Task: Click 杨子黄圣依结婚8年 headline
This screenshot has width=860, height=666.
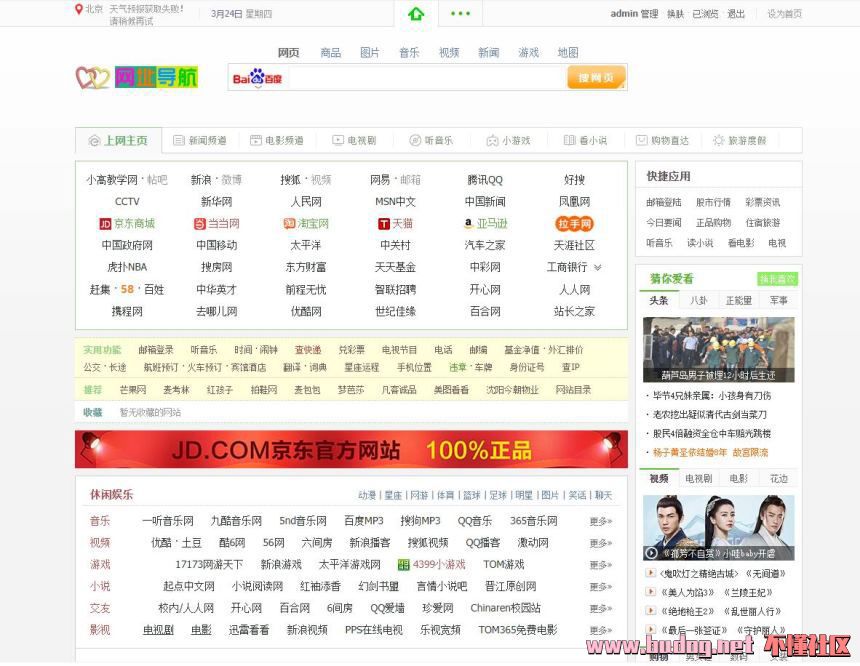Action: [x=690, y=453]
